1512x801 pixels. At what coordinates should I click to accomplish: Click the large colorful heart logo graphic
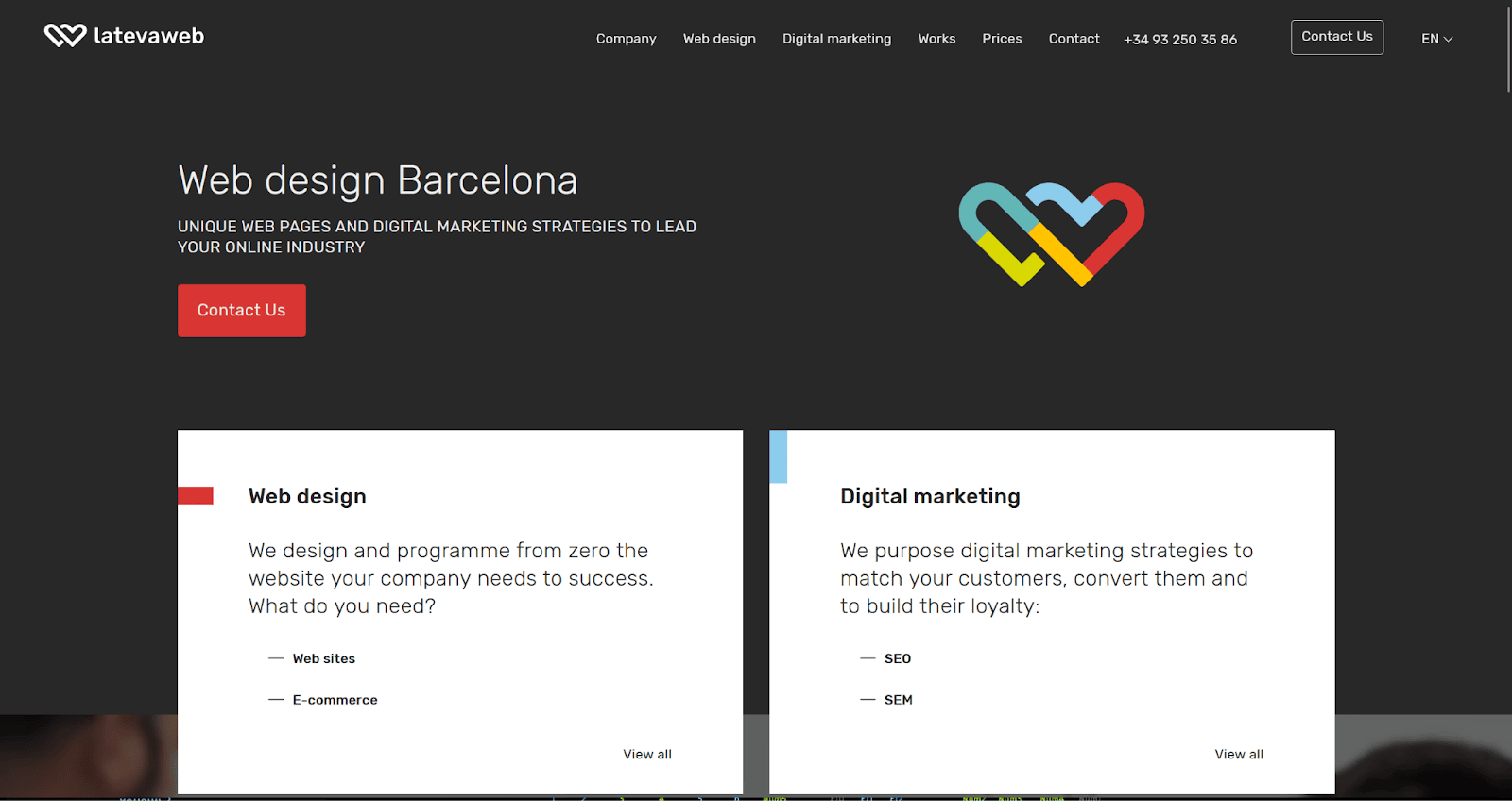pyautogui.click(x=1051, y=234)
